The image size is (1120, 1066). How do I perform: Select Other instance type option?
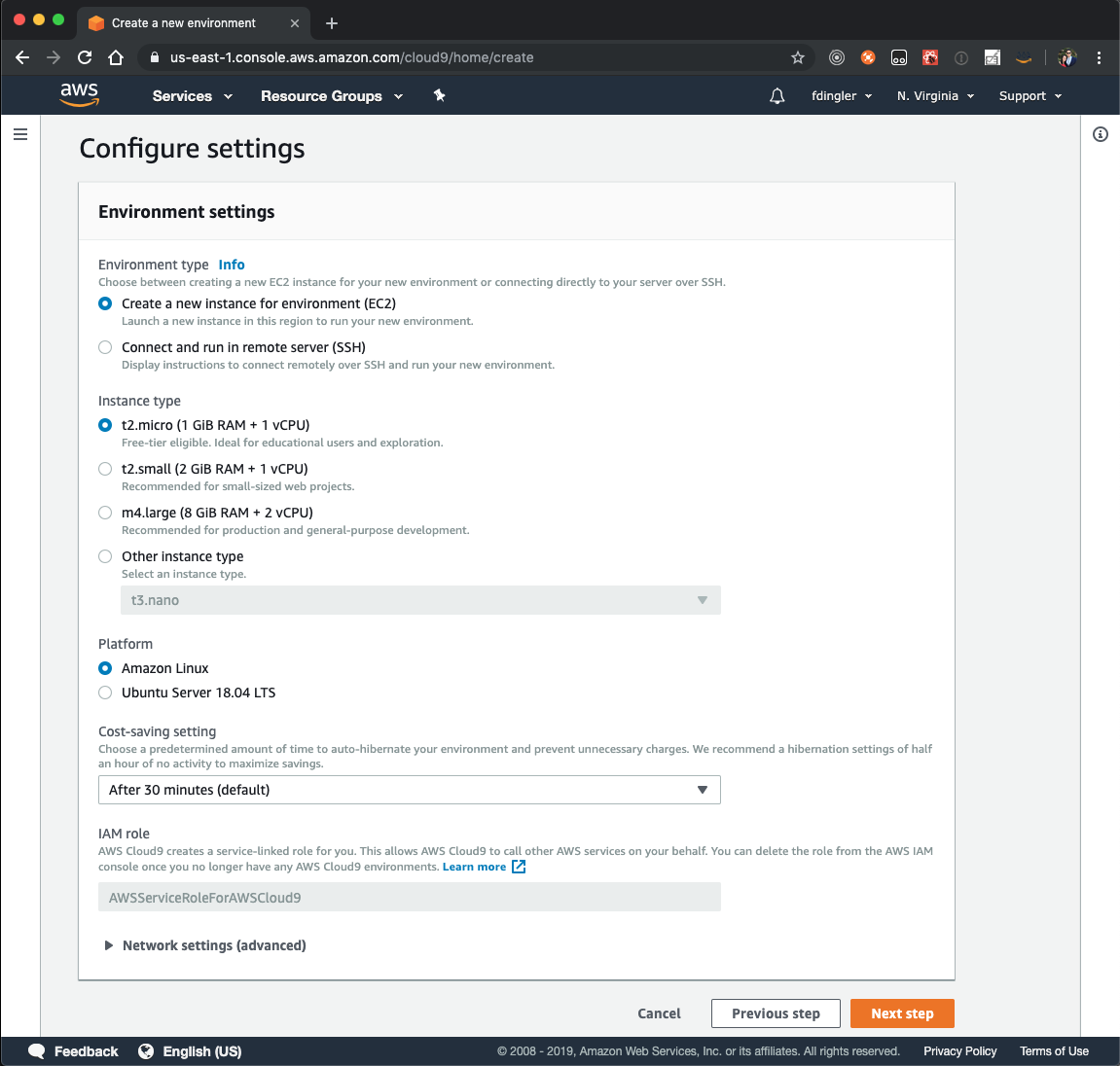point(105,556)
